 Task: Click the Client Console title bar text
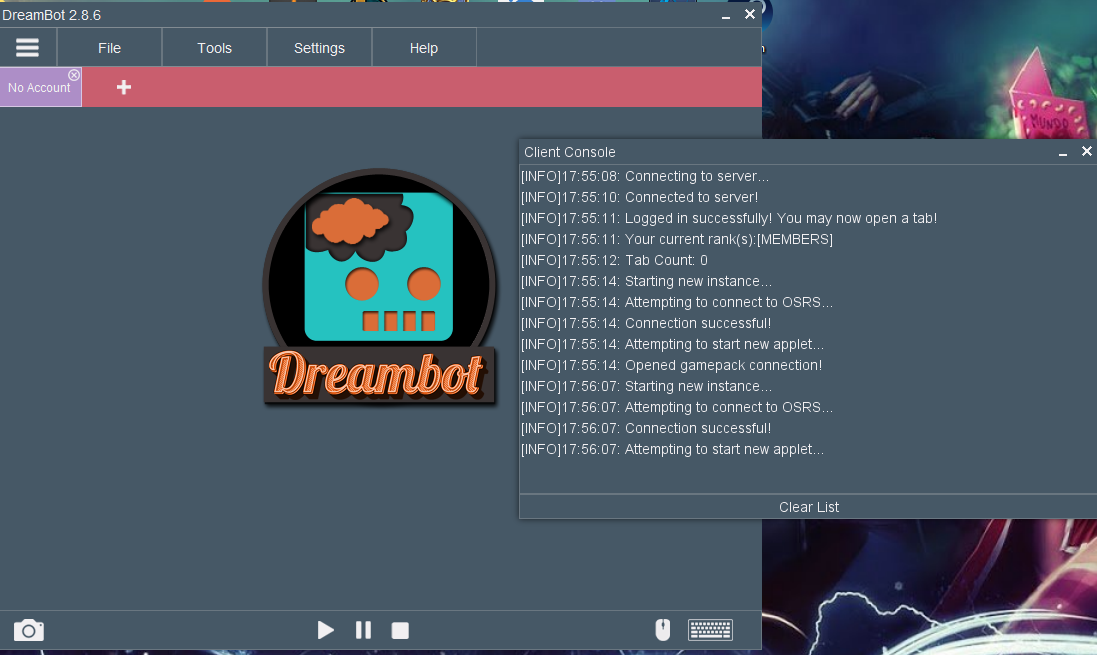[x=569, y=152]
